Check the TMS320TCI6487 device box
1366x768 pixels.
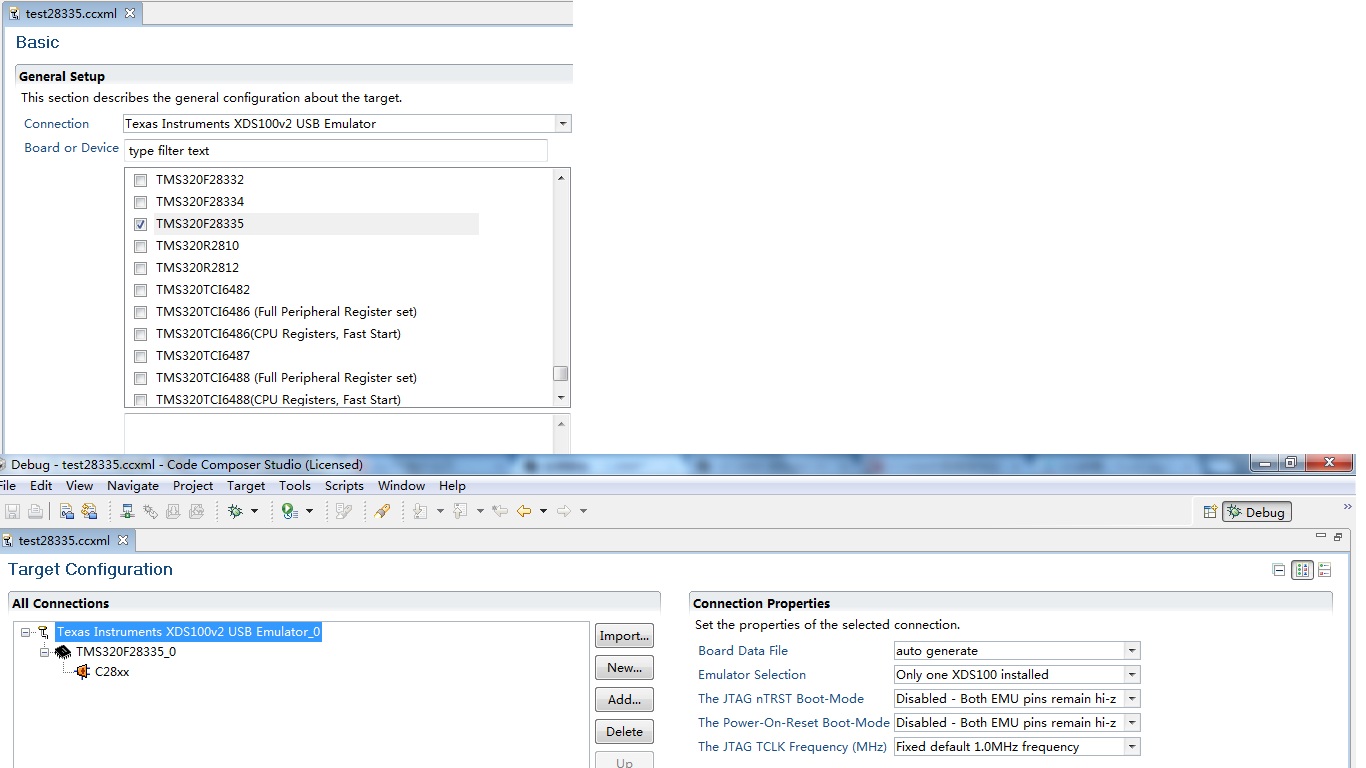point(140,356)
